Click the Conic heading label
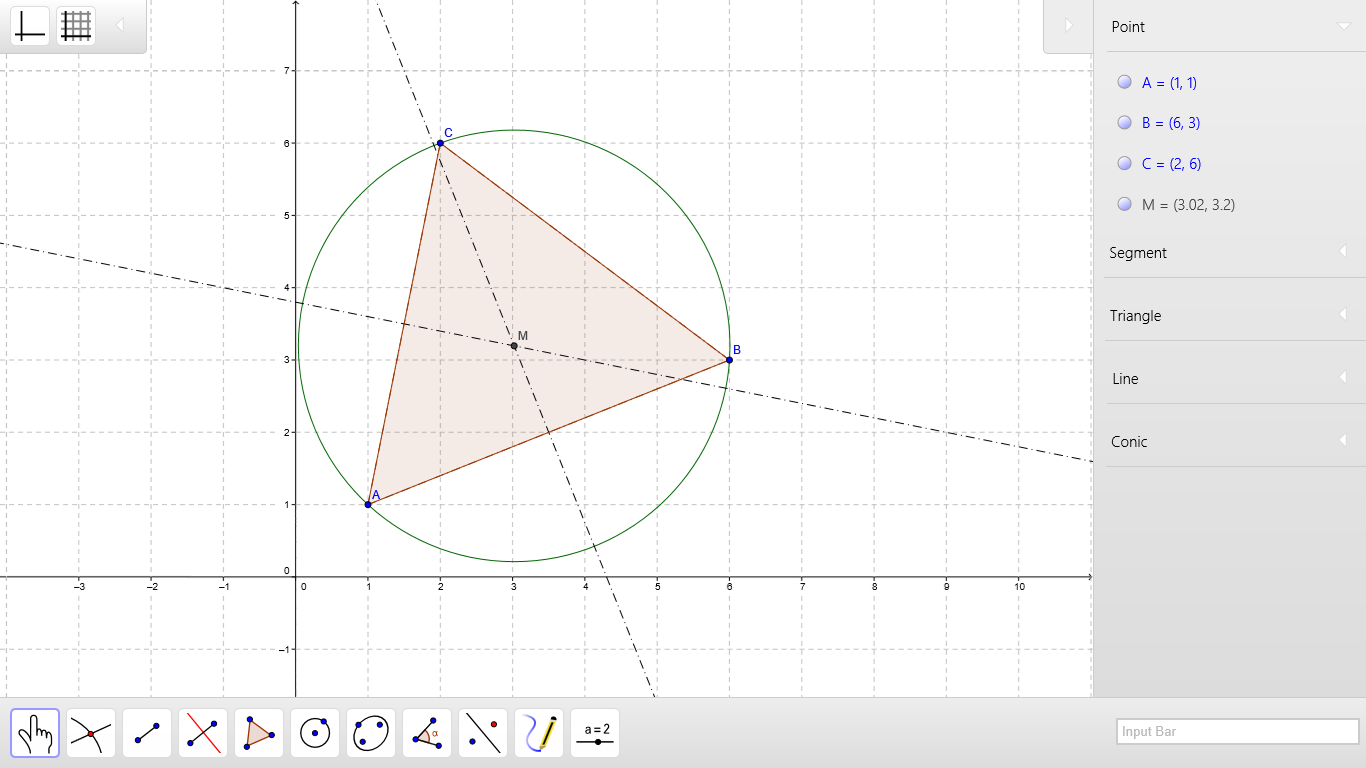1366x768 pixels. [1129, 442]
